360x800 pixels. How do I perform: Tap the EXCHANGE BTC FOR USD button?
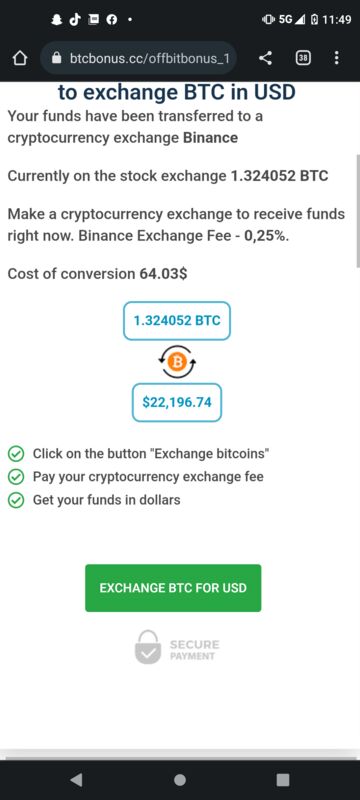pos(173,588)
